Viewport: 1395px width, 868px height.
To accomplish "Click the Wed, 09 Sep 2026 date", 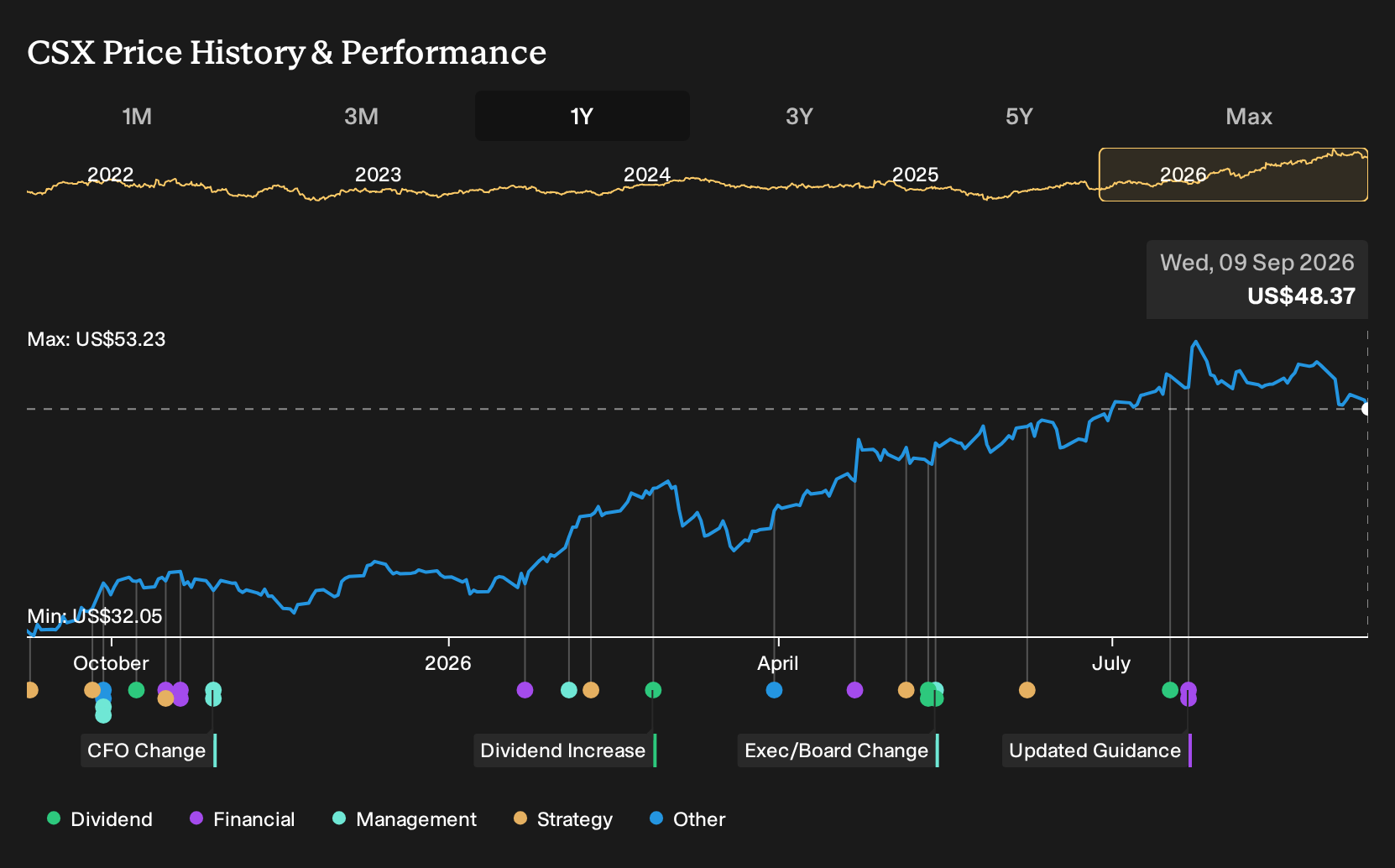I will coord(1257,263).
